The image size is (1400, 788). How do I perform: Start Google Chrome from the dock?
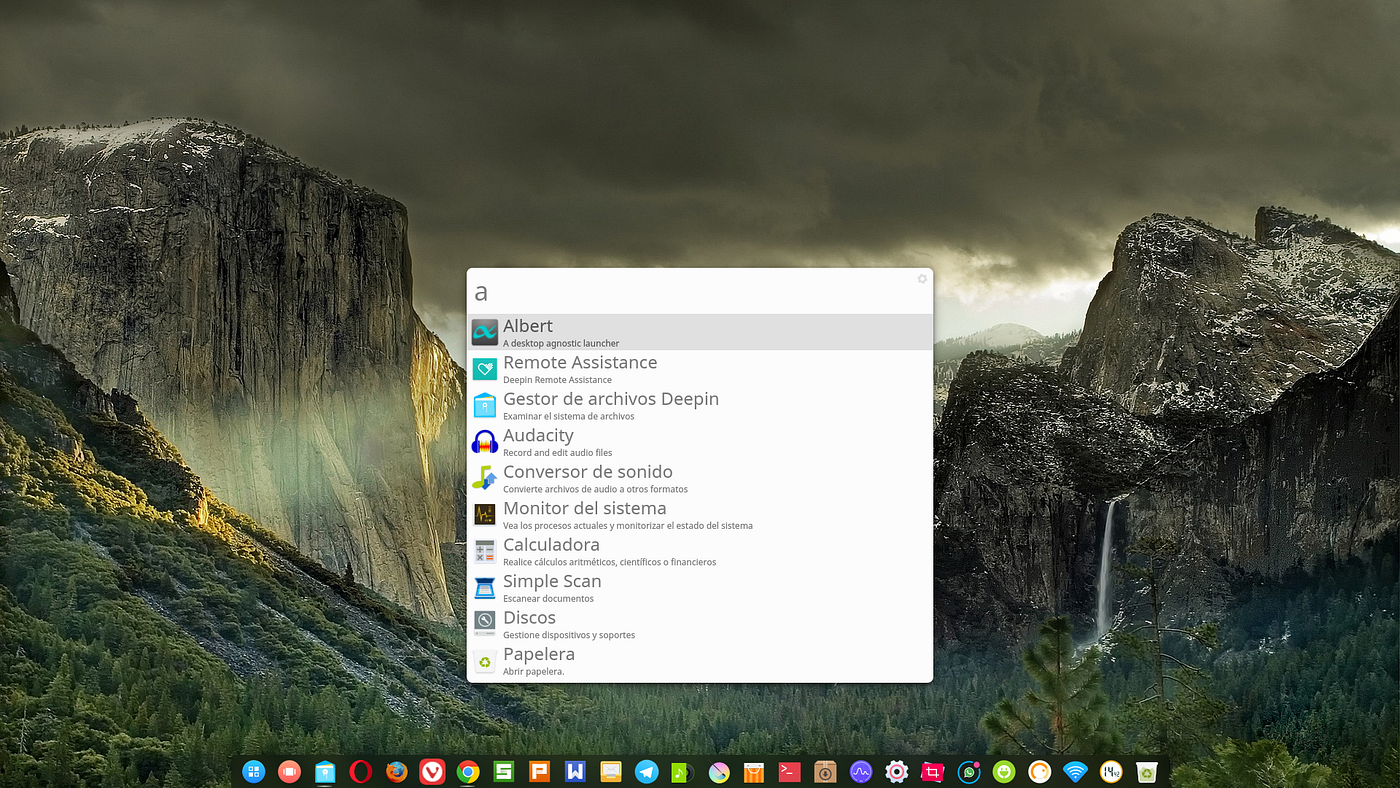click(x=468, y=771)
